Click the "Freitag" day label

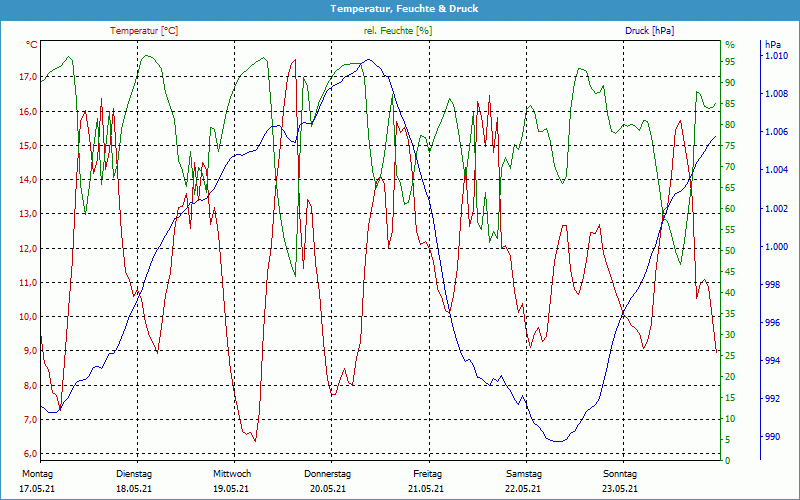pos(428,474)
